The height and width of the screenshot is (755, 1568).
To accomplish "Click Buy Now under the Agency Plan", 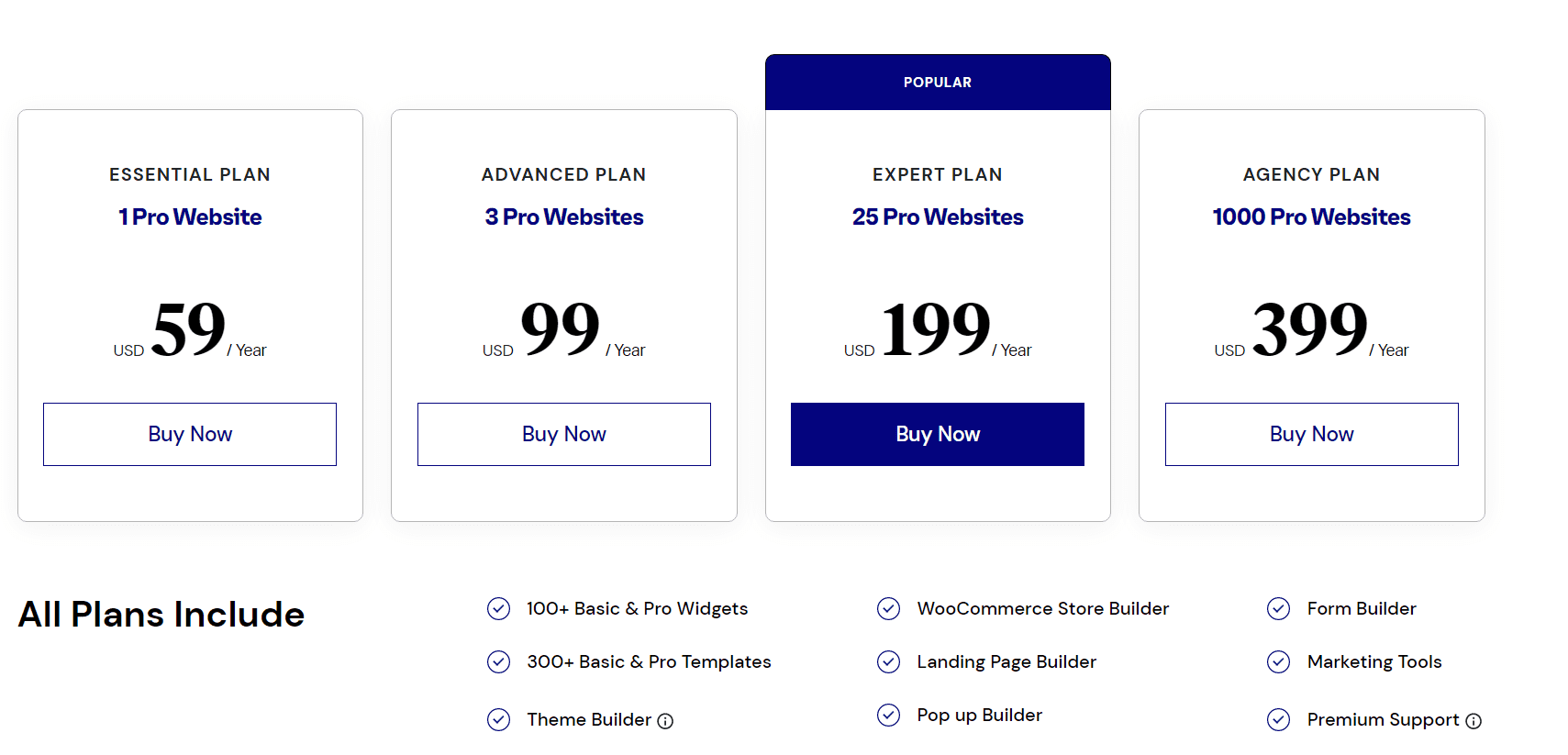I will [x=1311, y=433].
